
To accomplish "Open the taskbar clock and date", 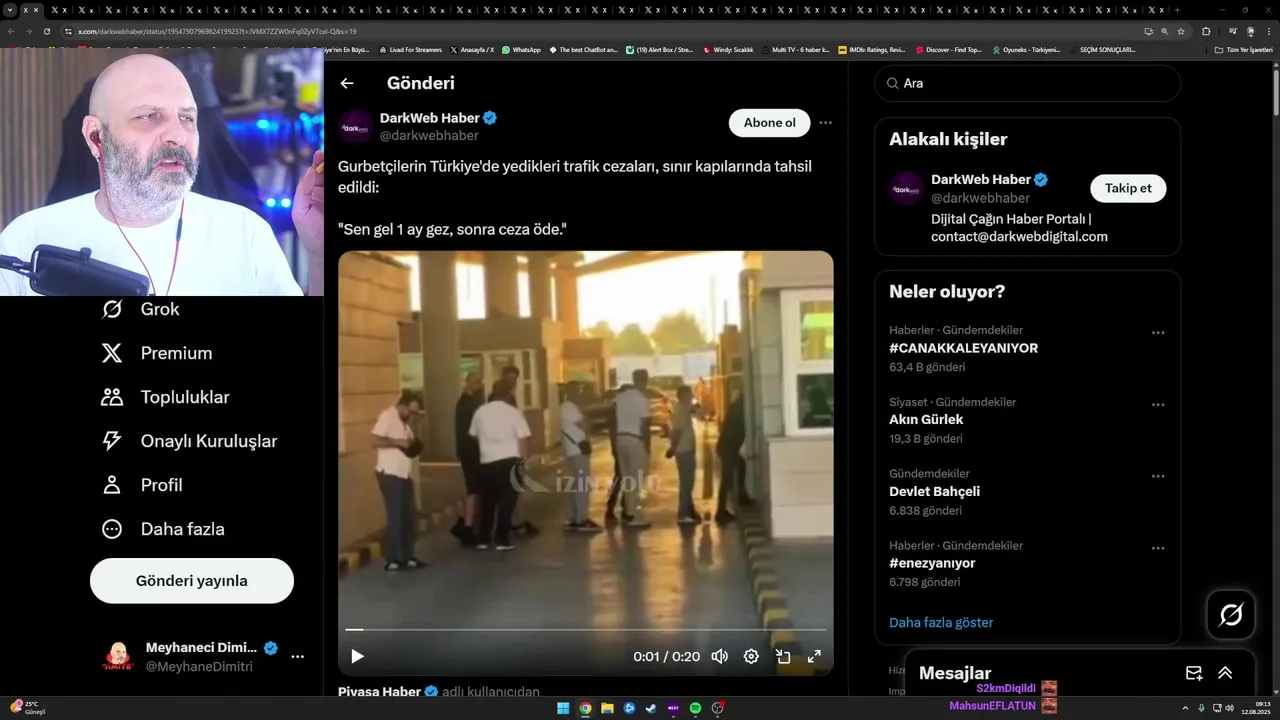I will (1256, 708).
